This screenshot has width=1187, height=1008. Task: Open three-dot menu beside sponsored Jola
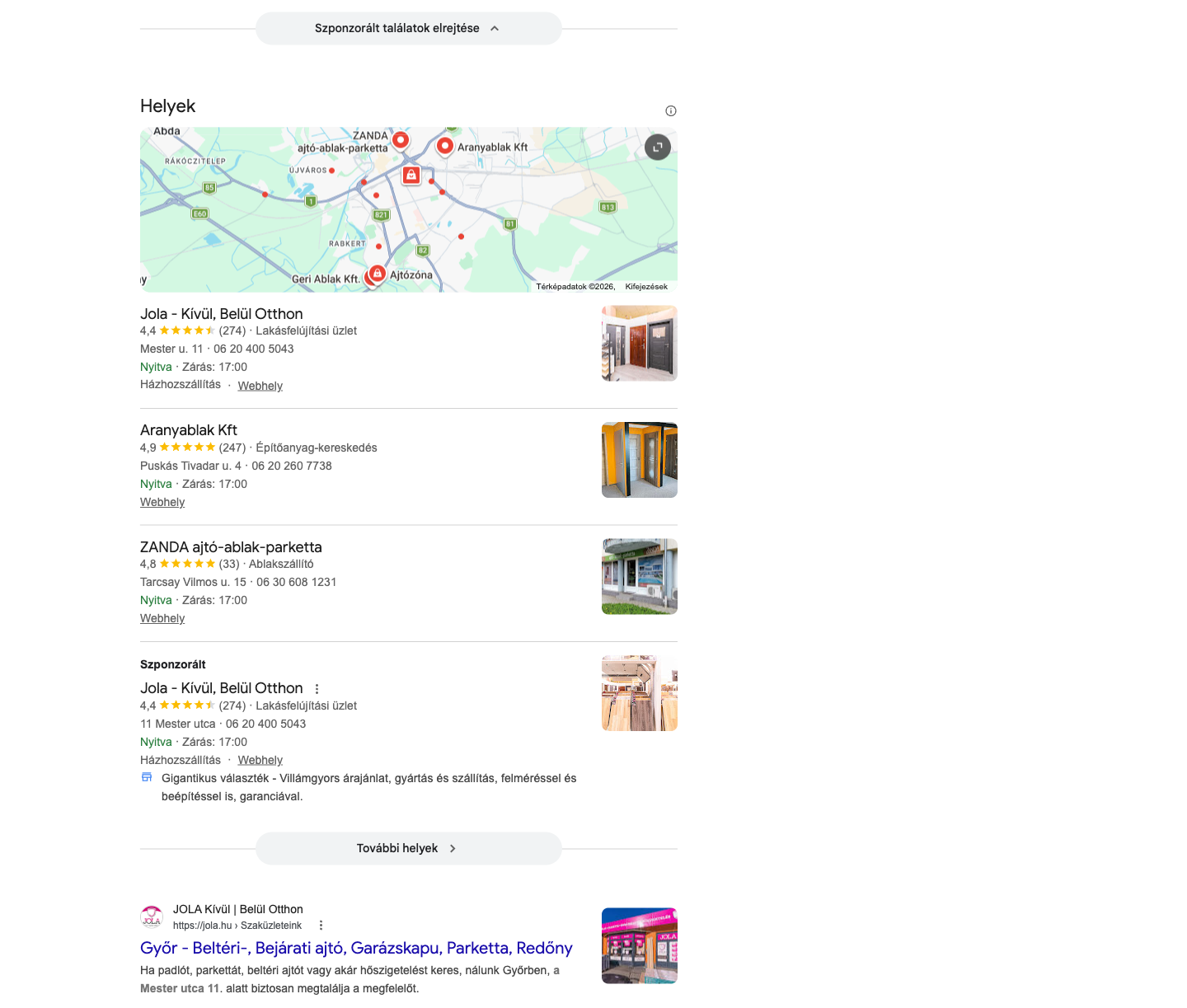(x=317, y=689)
